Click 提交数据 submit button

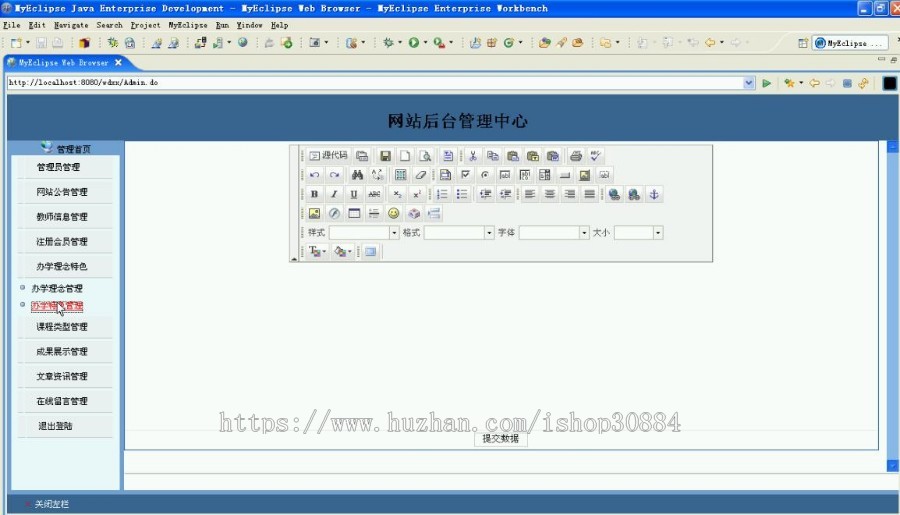pyautogui.click(x=501, y=439)
